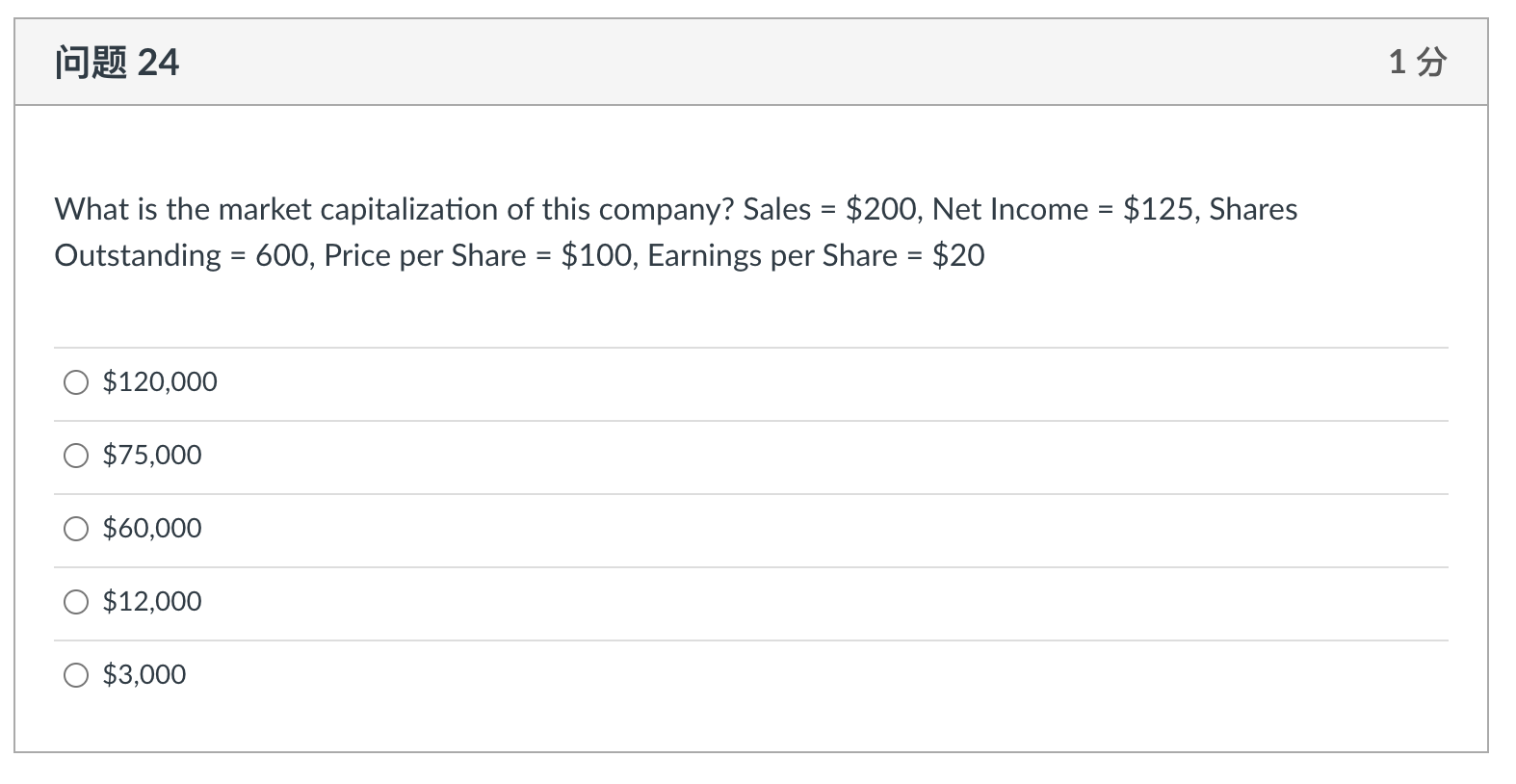Click the words "Price per Share" in question
Screen dimensions: 1516x784
425,255
